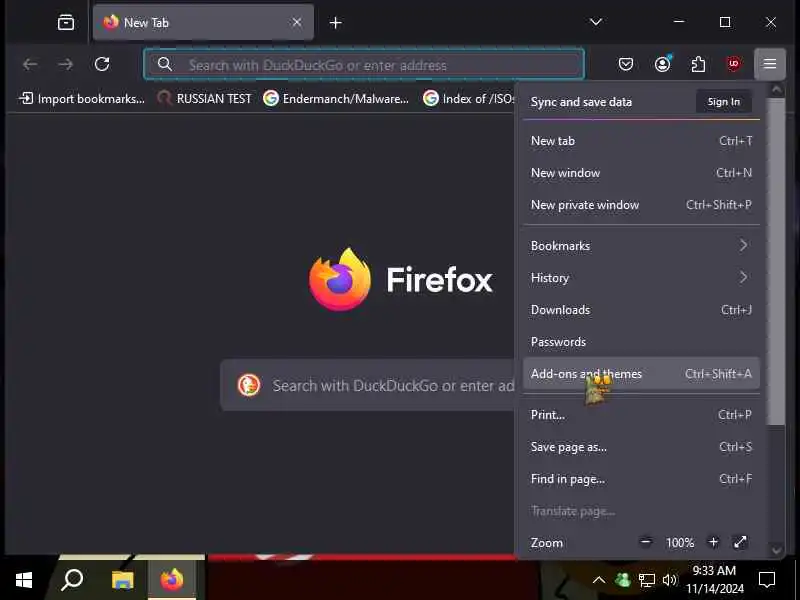The width and height of the screenshot is (800, 600).
Task: Open the taskbar clock showing 9:33 AM
Action: click(714, 580)
